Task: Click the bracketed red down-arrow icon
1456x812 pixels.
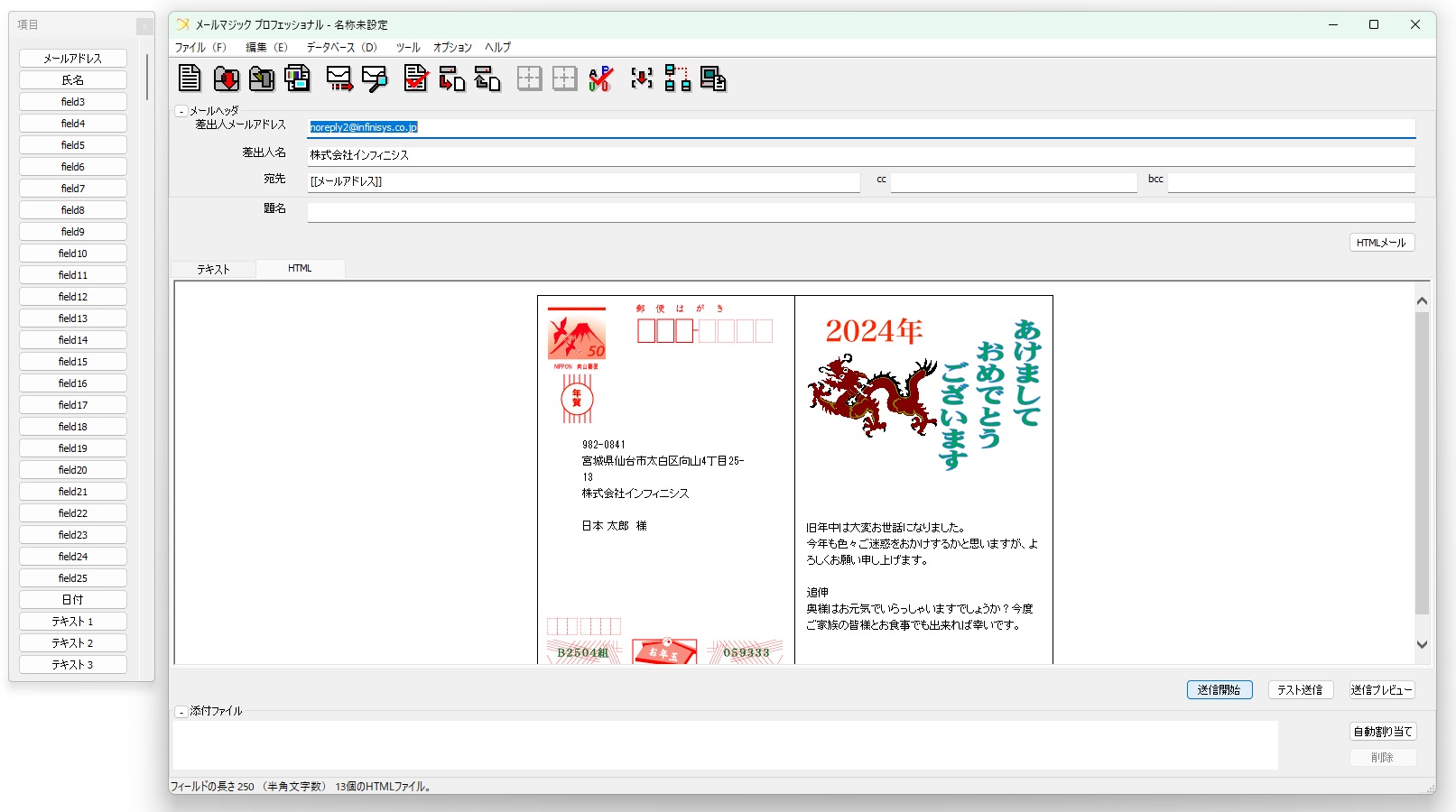Action: pyautogui.click(x=642, y=78)
